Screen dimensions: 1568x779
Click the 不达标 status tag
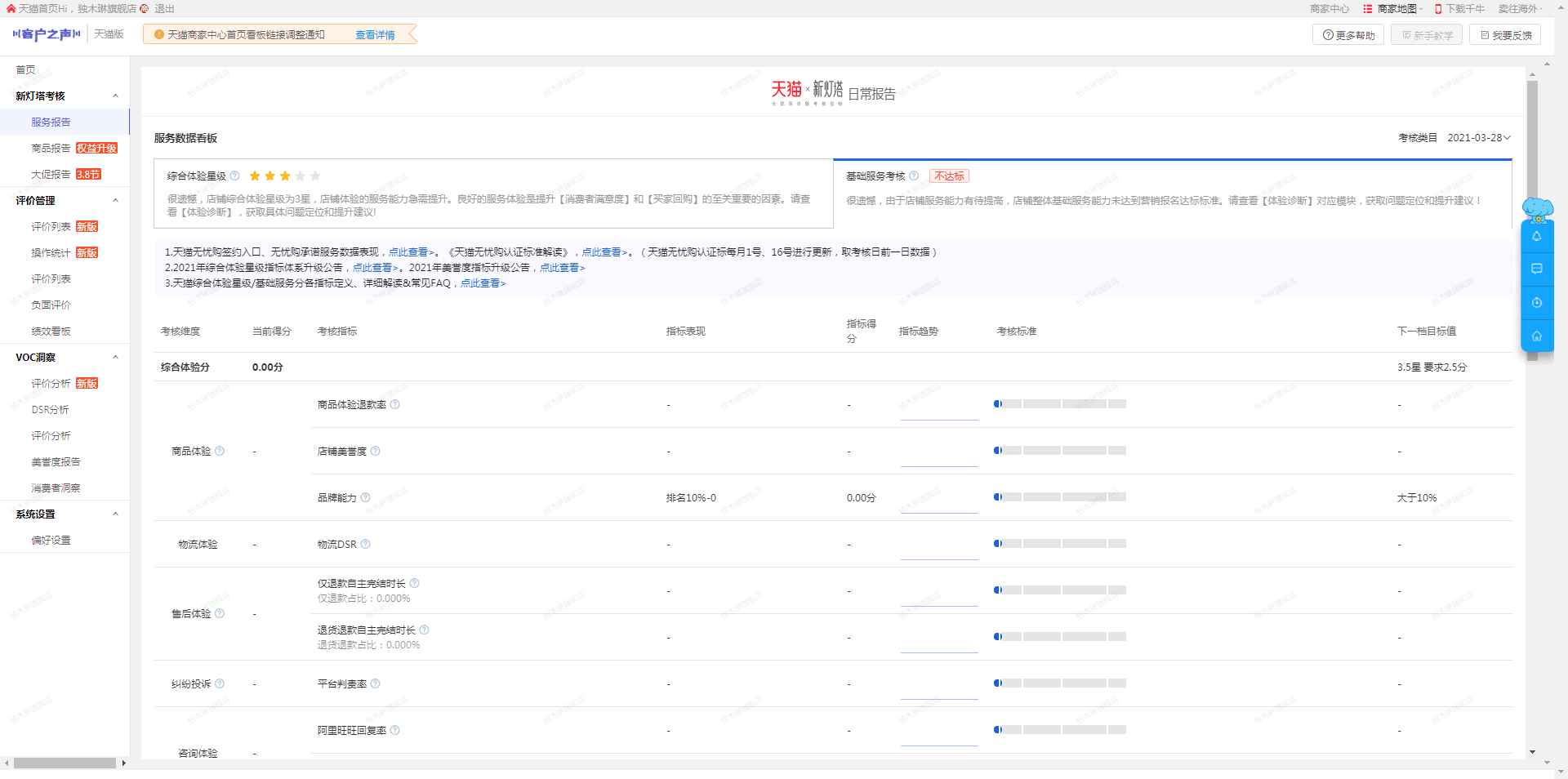click(949, 176)
